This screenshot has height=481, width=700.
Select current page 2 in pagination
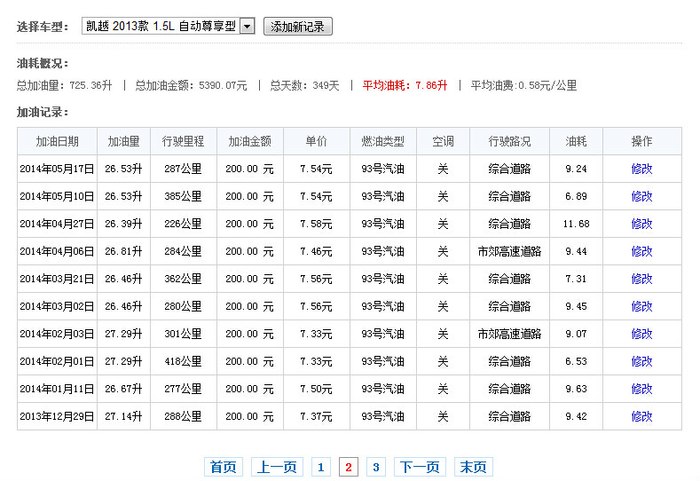pos(348,467)
